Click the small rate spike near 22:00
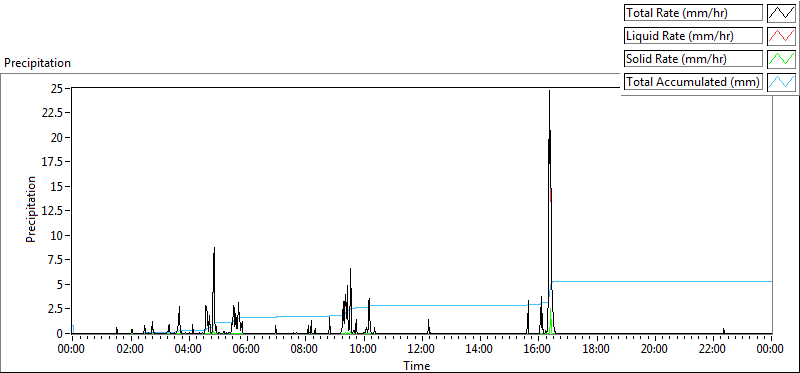Screen dimensions: 800x373 coord(723,330)
